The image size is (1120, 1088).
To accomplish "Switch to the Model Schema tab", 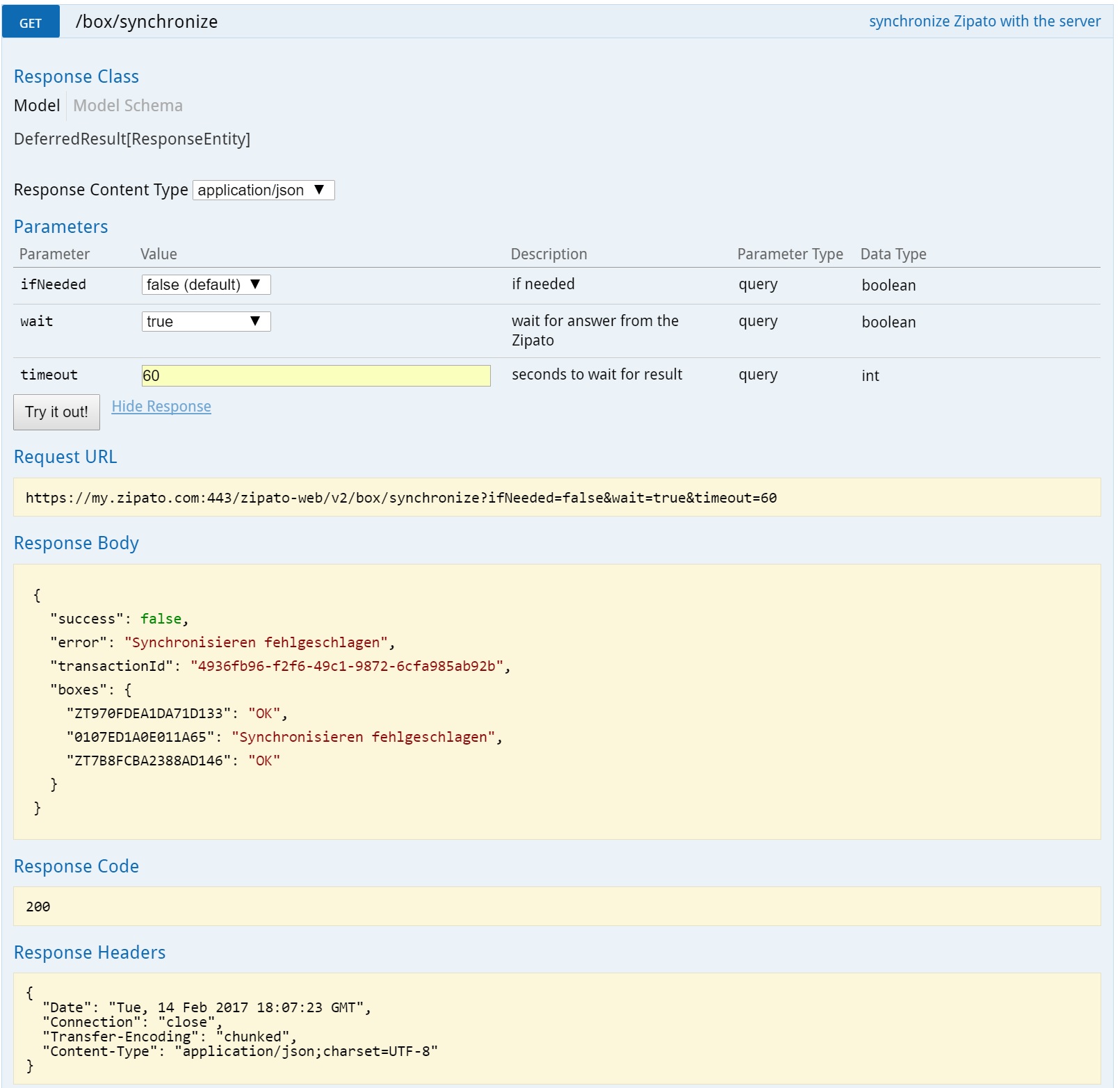I will click(128, 106).
